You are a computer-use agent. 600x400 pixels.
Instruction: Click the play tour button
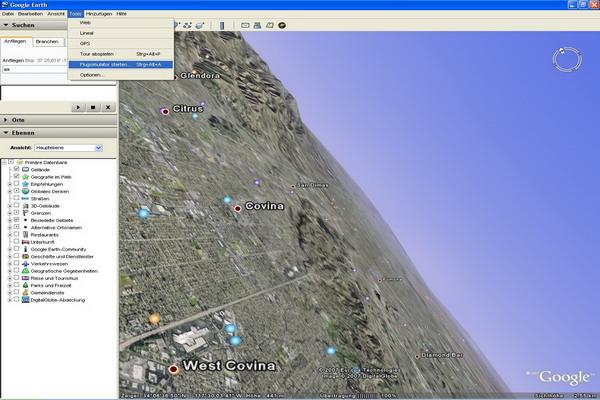click(78, 108)
